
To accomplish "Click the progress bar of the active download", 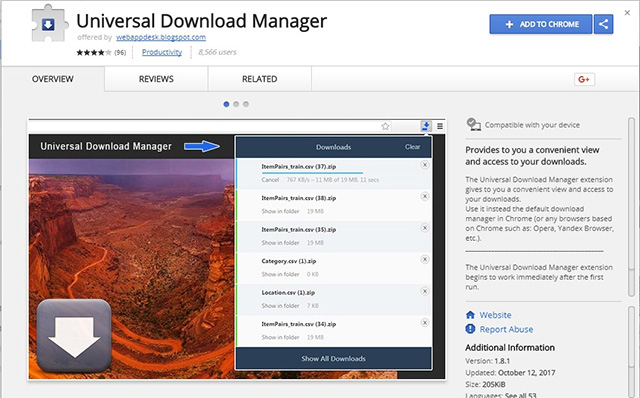I will coord(312,173).
